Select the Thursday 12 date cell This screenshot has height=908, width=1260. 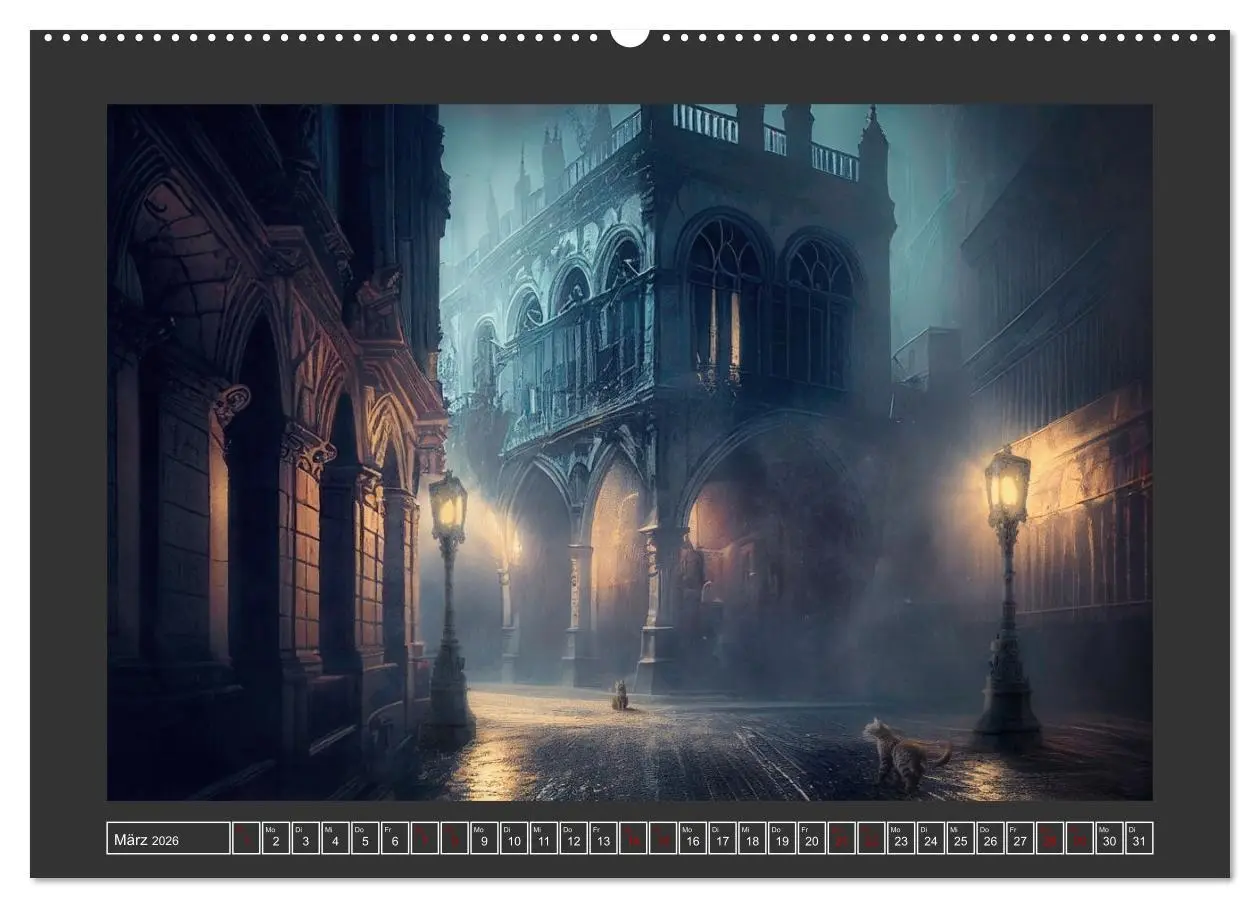click(574, 838)
